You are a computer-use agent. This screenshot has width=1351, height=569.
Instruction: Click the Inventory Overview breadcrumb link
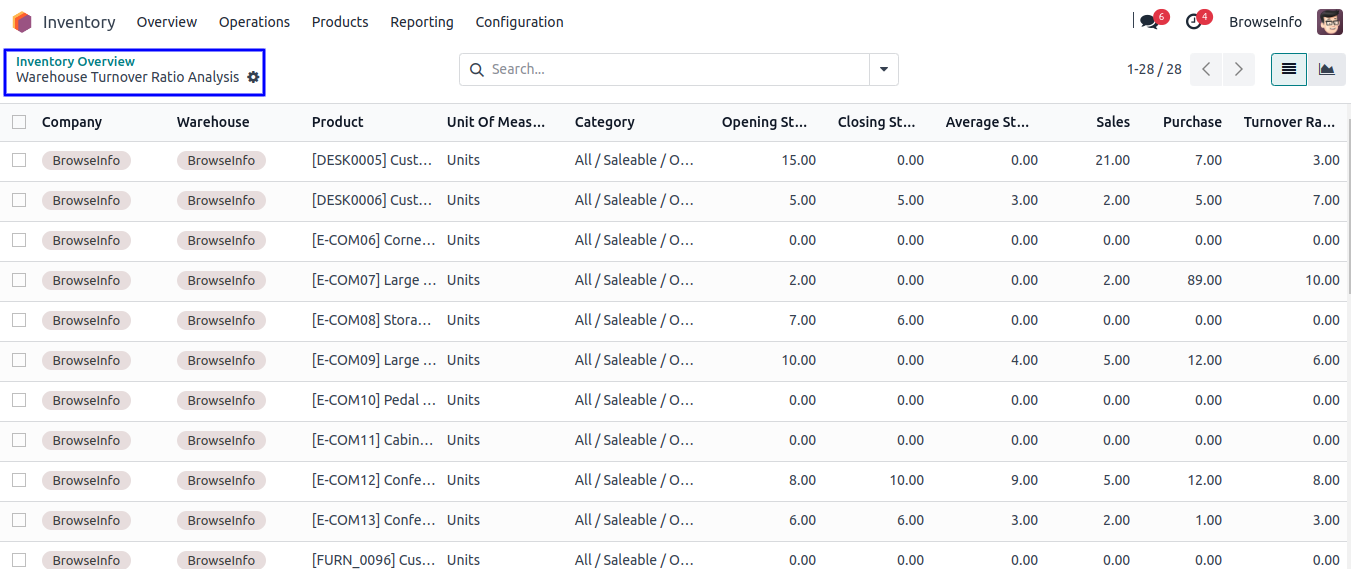click(75, 62)
